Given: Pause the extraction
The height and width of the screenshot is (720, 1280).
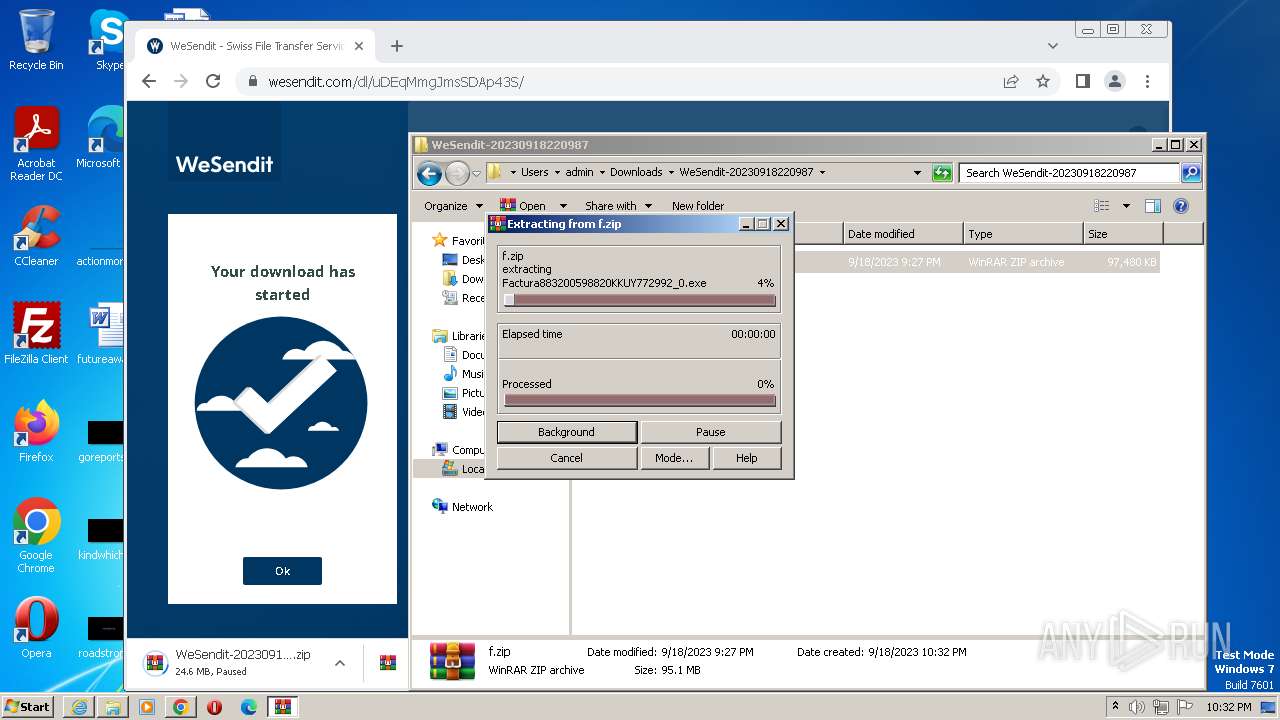Looking at the screenshot, I should (711, 432).
